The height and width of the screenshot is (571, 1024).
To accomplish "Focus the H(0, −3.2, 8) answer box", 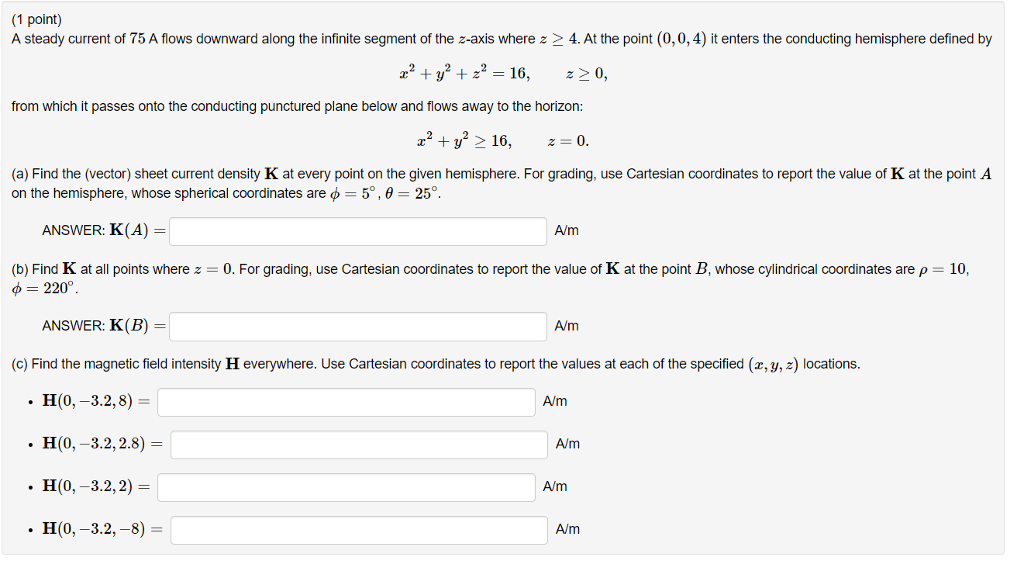I will 346,402.
